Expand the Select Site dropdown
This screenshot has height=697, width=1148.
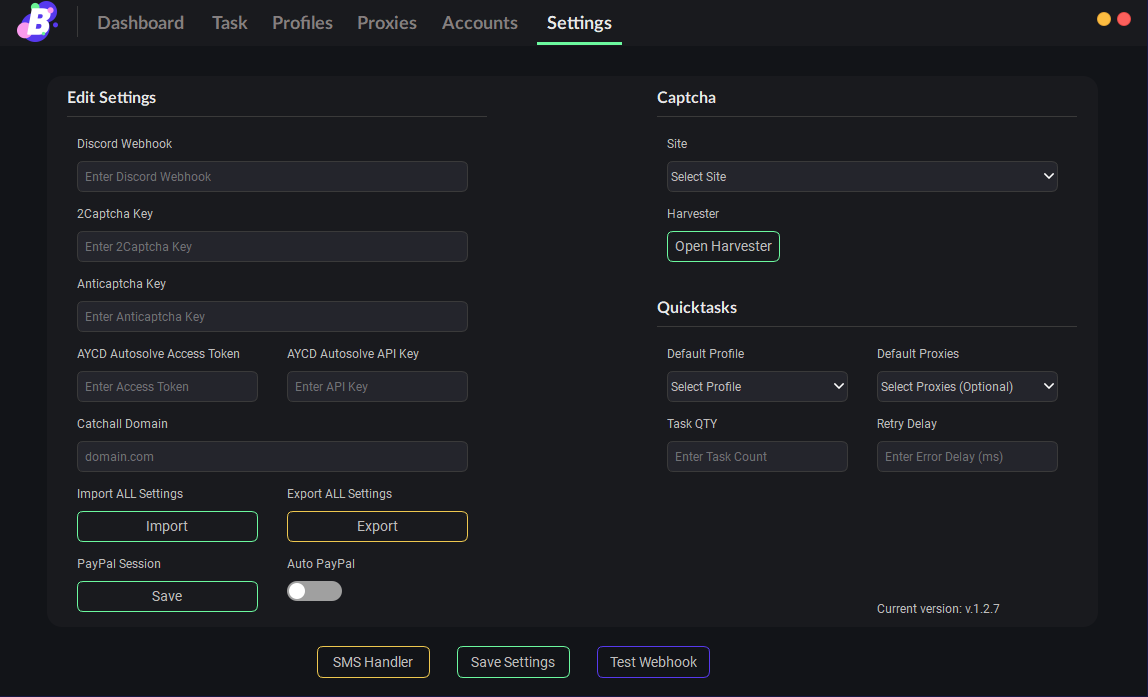(862, 177)
